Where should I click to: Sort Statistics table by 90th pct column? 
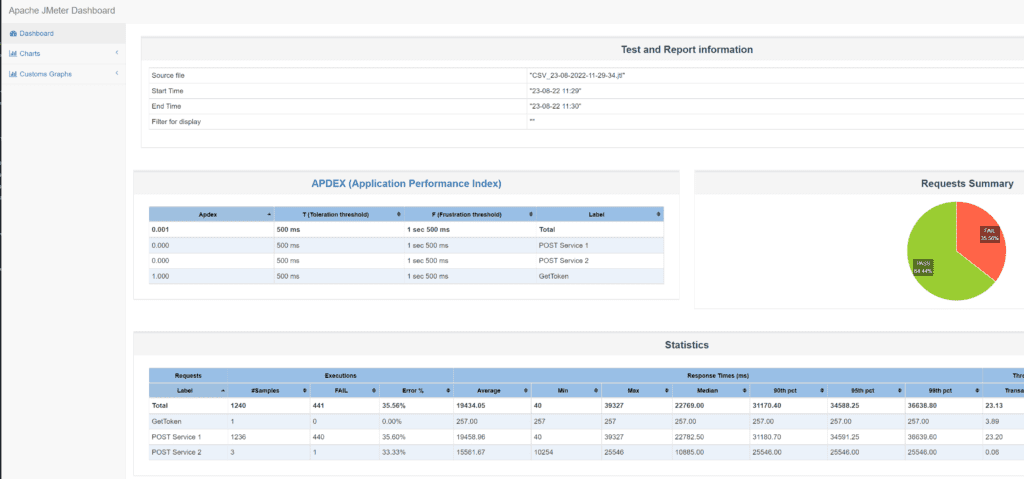(788, 390)
